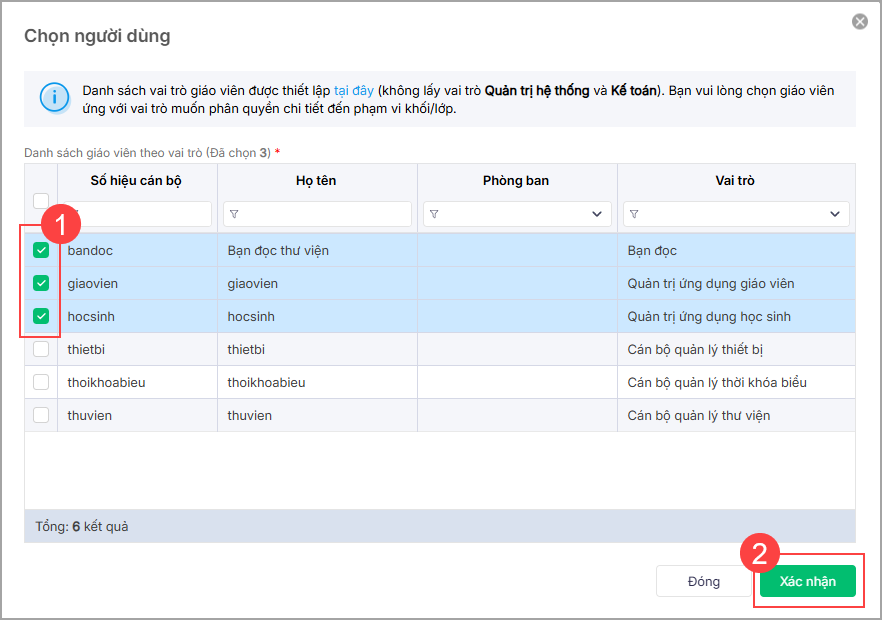Click filter icon in Phòng ban column
Viewport: 882px width, 620px height.
coord(434,214)
